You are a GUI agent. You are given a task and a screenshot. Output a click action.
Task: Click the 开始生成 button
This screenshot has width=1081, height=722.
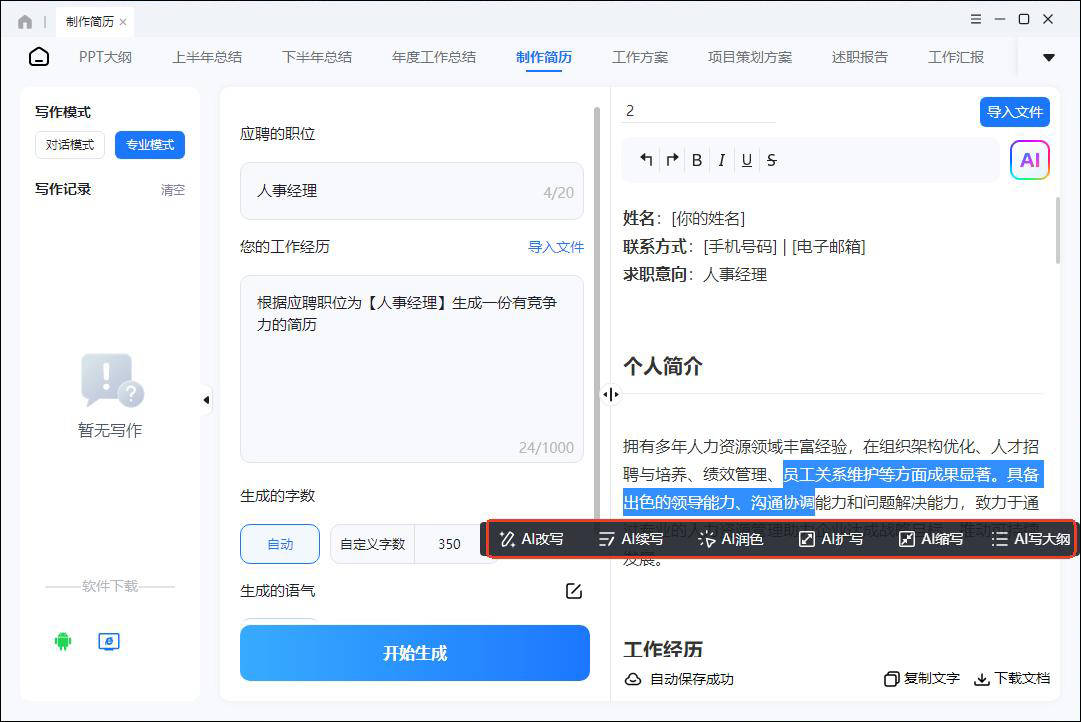point(414,653)
